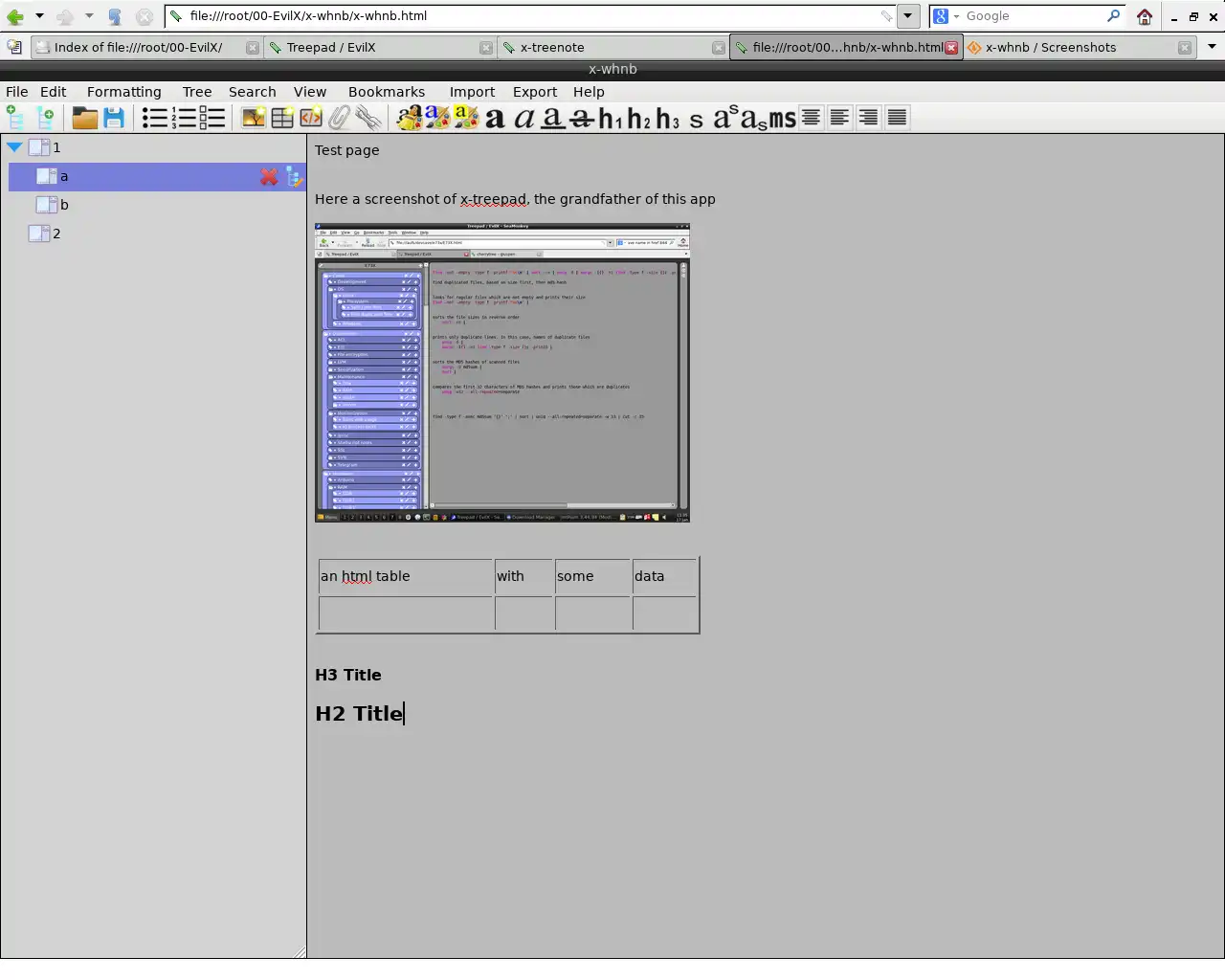Reload the current page
Image resolution: width=1225 pixels, height=980 pixels.
(114, 16)
